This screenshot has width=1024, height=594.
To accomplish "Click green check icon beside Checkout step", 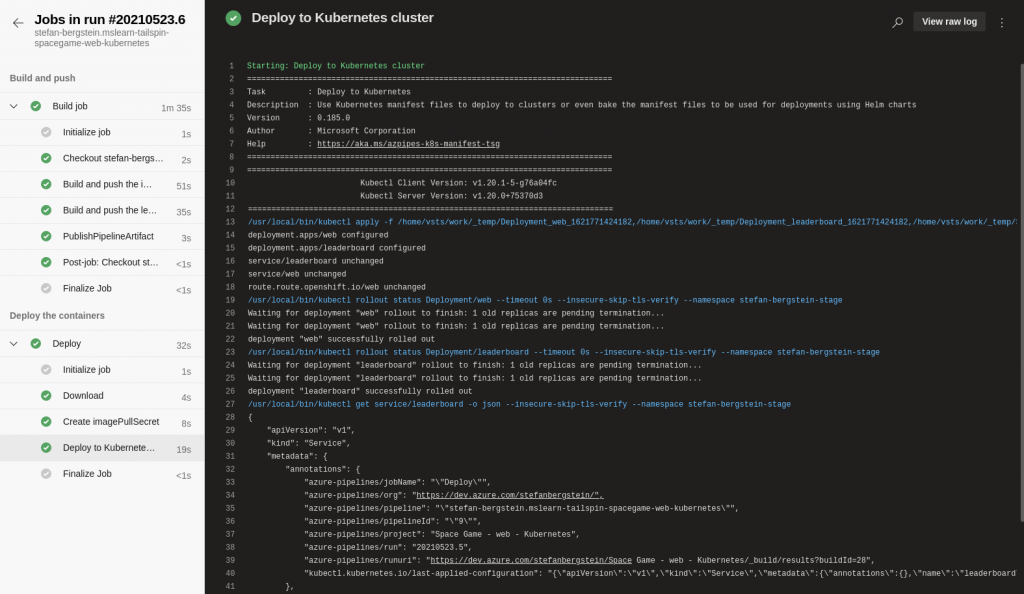I will 46,158.
